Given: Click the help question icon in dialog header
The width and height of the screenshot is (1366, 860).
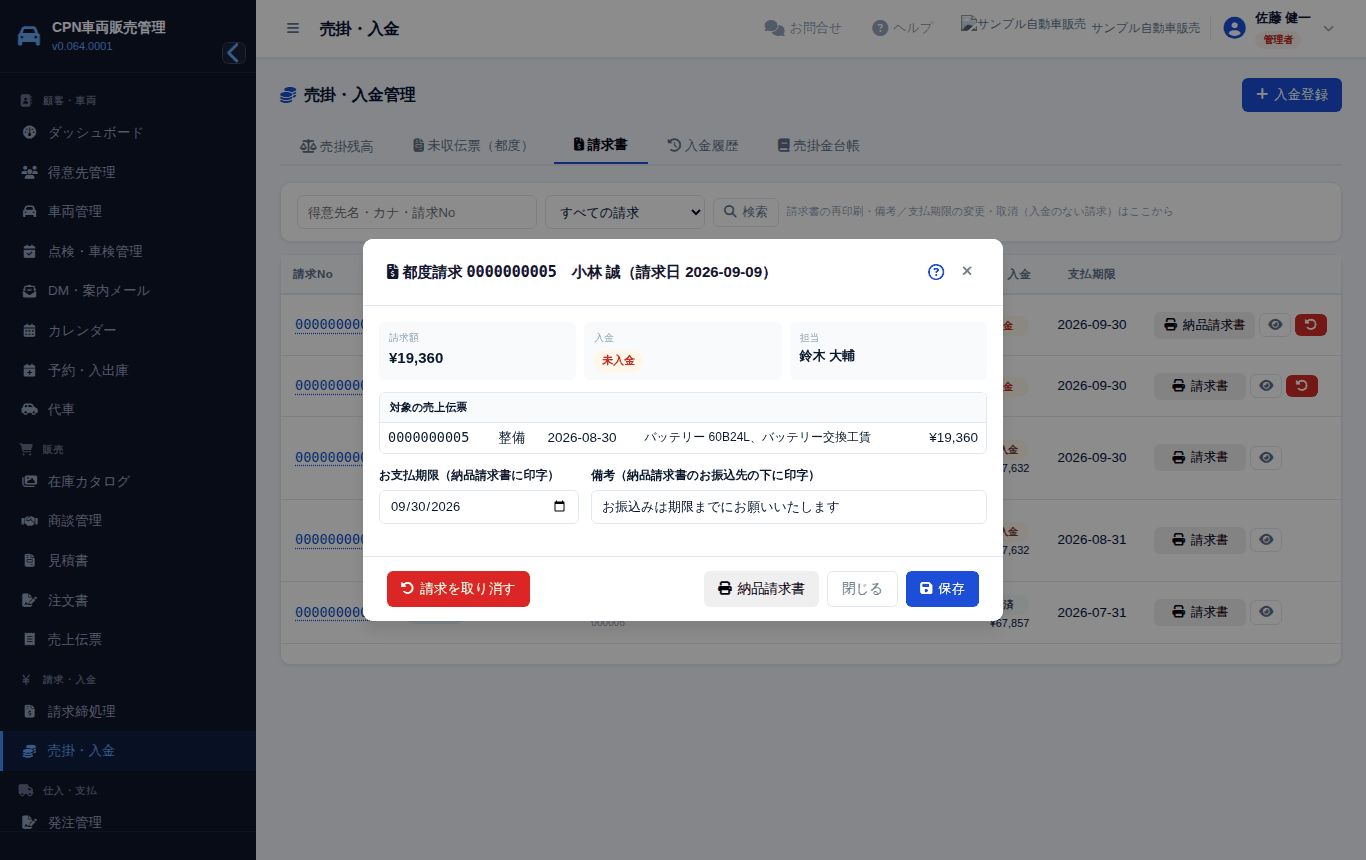Looking at the screenshot, I should click(x=936, y=272).
